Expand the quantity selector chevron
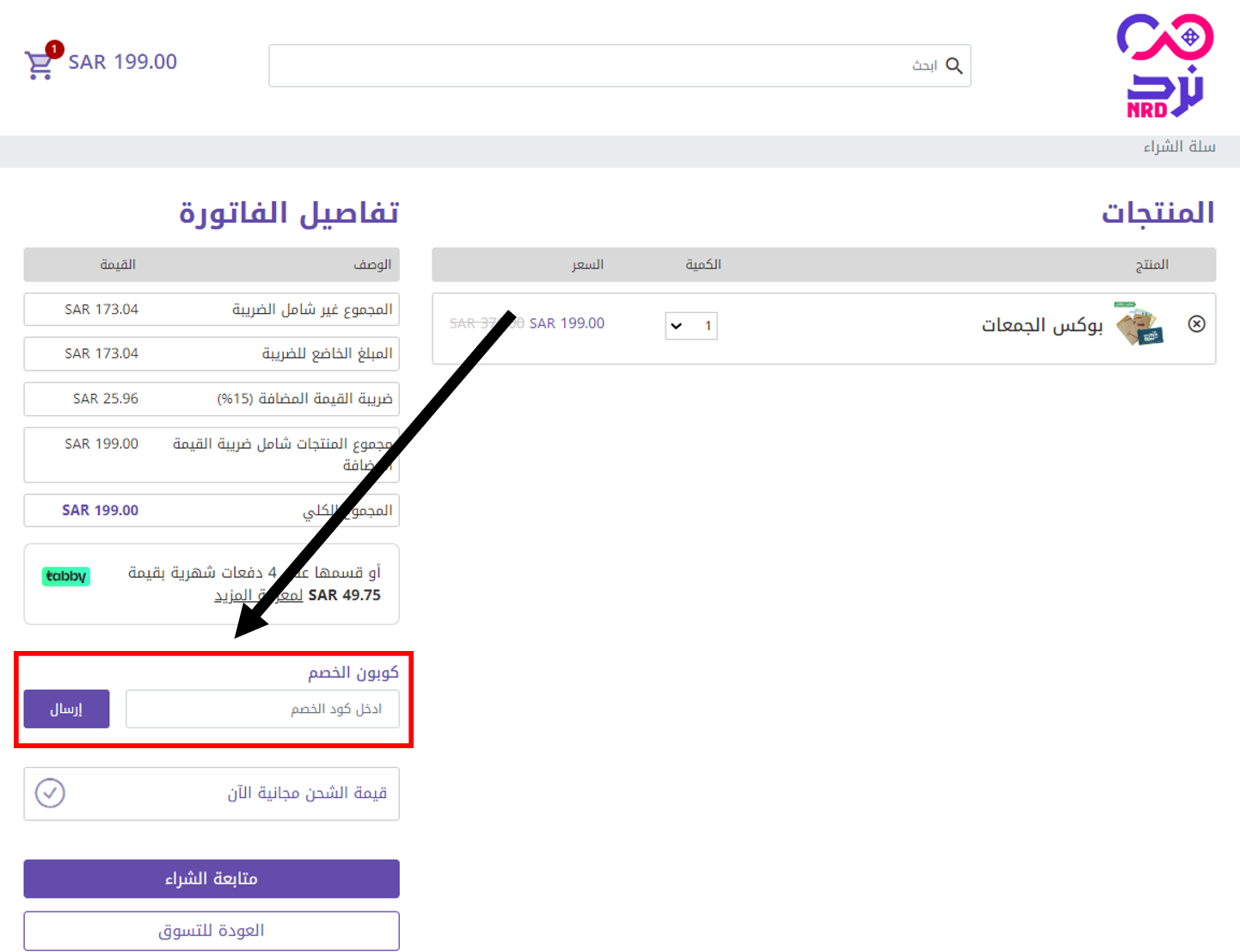Viewport: 1240px width, 952px height. tap(676, 326)
